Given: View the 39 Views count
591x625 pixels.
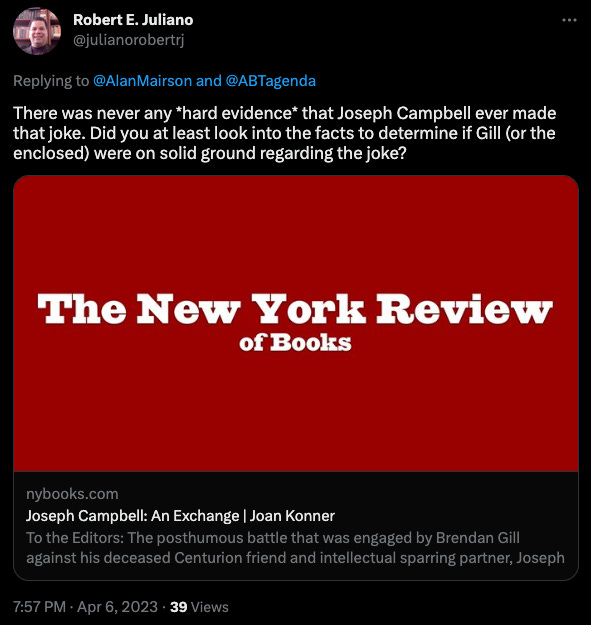Looking at the screenshot, I should (x=199, y=607).
